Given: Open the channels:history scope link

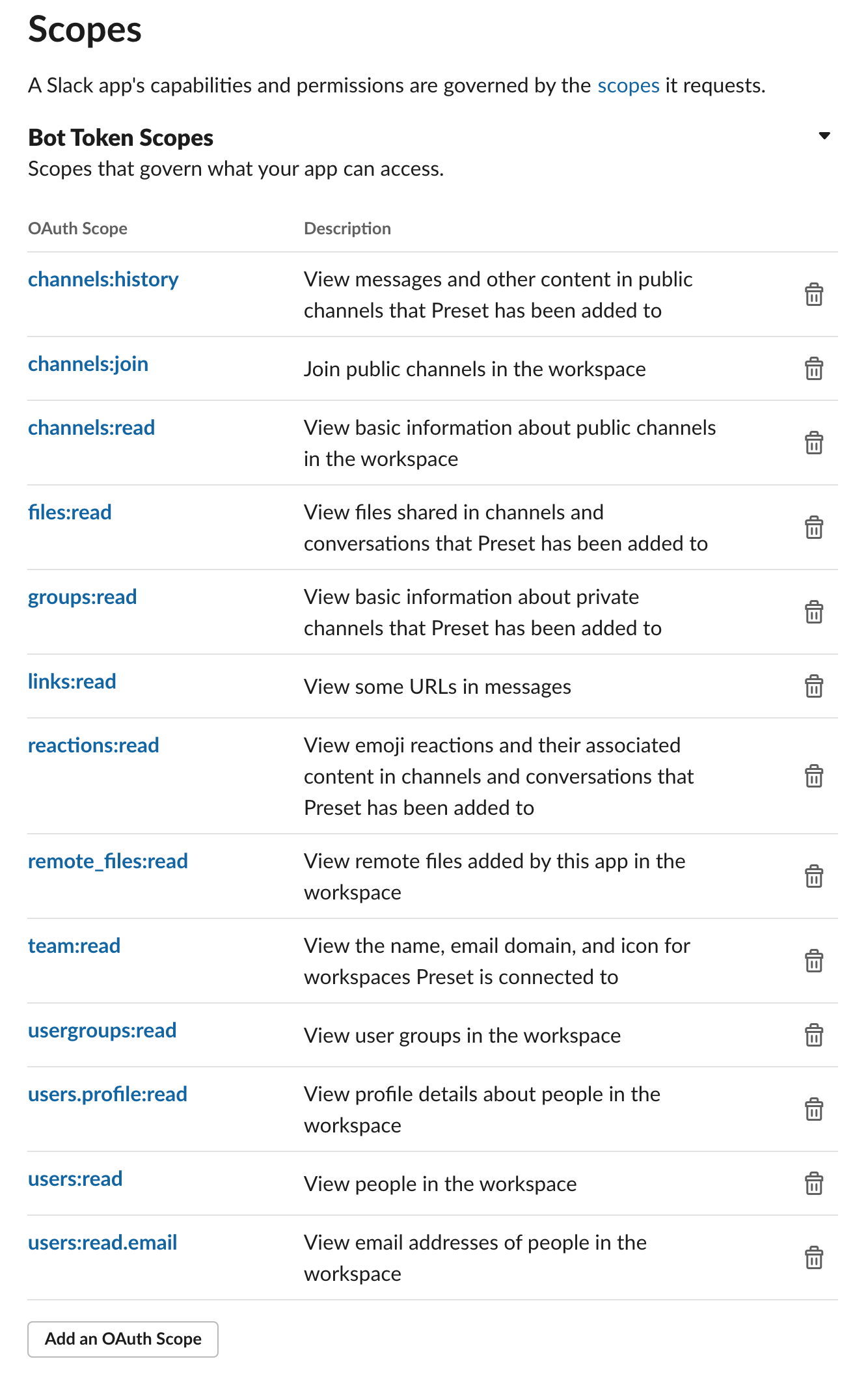Looking at the screenshot, I should click(x=103, y=279).
